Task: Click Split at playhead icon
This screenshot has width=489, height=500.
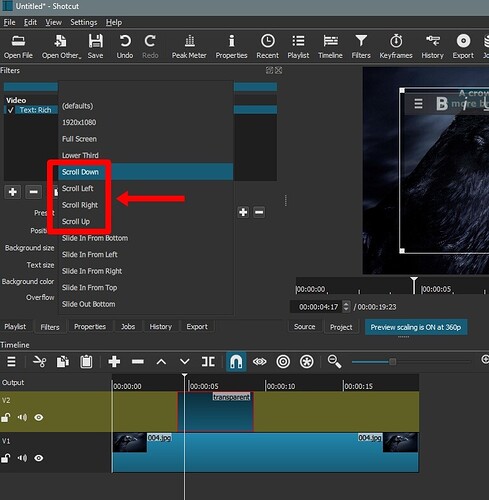Action: [208, 362]
